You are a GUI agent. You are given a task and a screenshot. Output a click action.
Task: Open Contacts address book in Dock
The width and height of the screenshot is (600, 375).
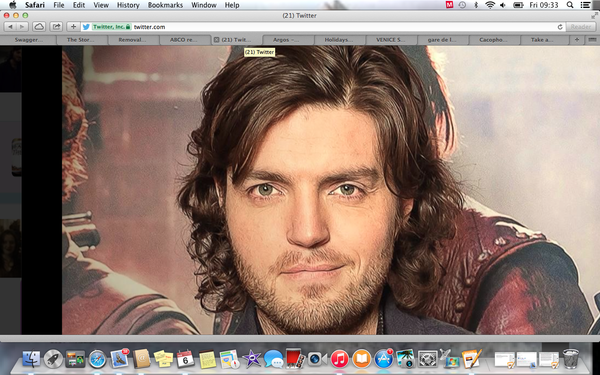click(142, 359)
